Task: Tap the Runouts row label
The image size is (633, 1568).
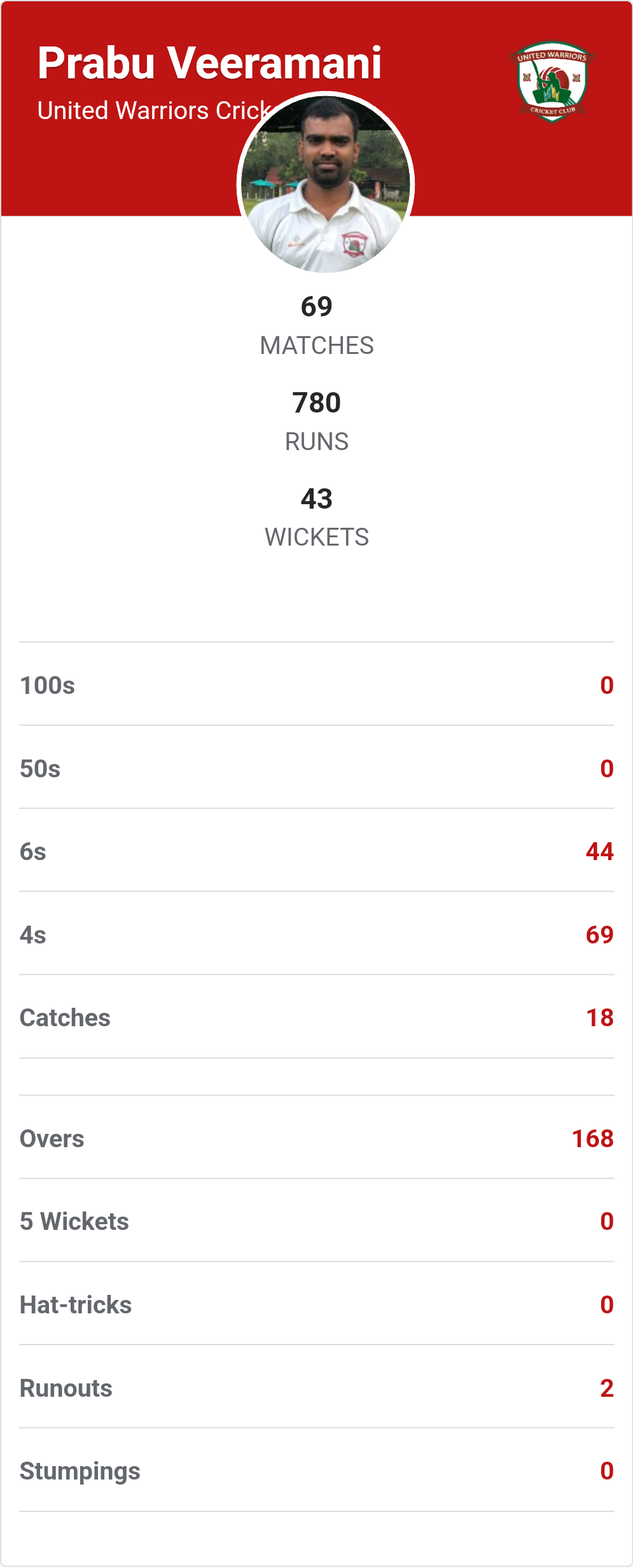Action: coord(66,1388)
